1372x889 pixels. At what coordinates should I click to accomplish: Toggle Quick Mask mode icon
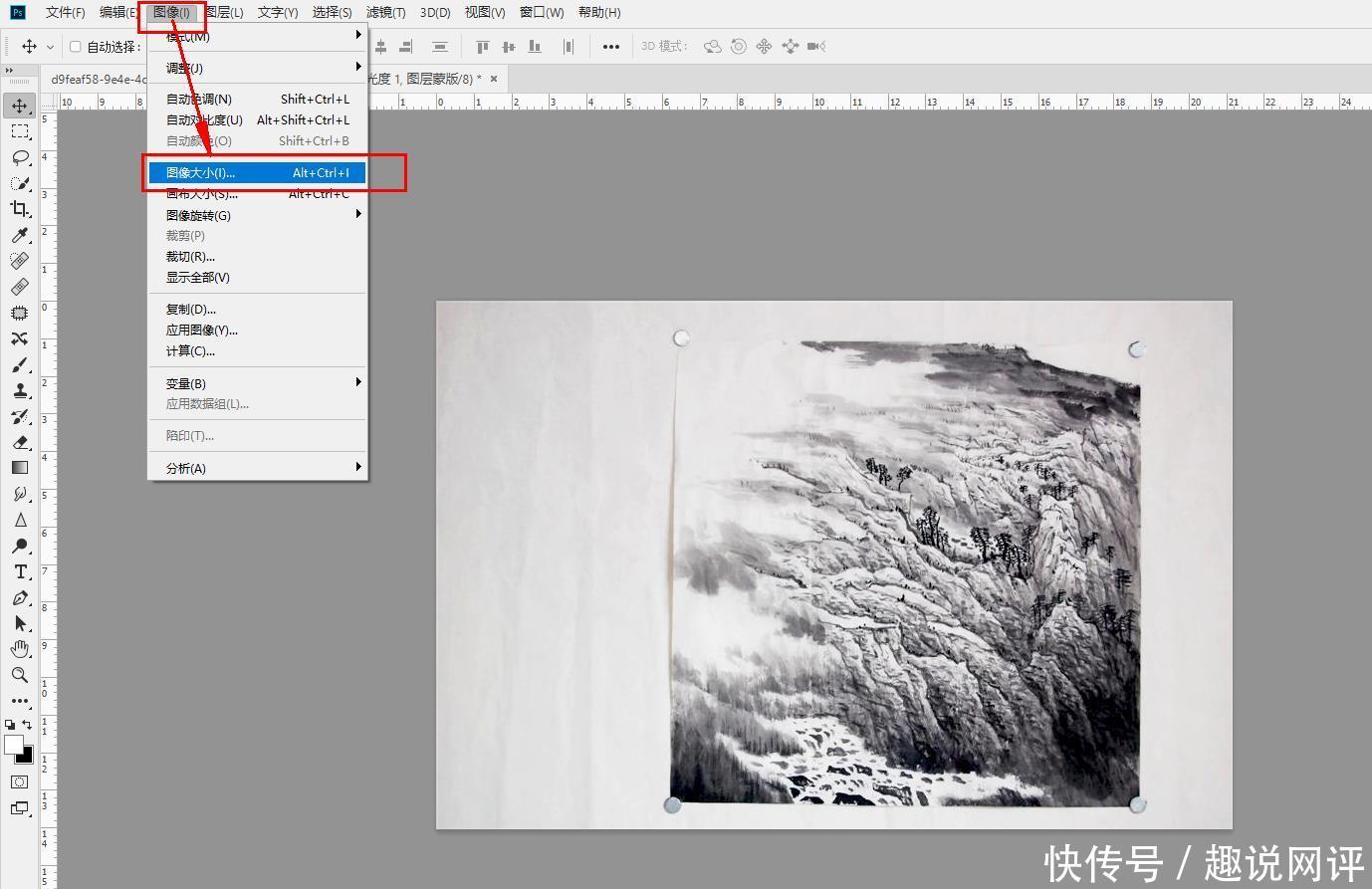coord(19,782)
